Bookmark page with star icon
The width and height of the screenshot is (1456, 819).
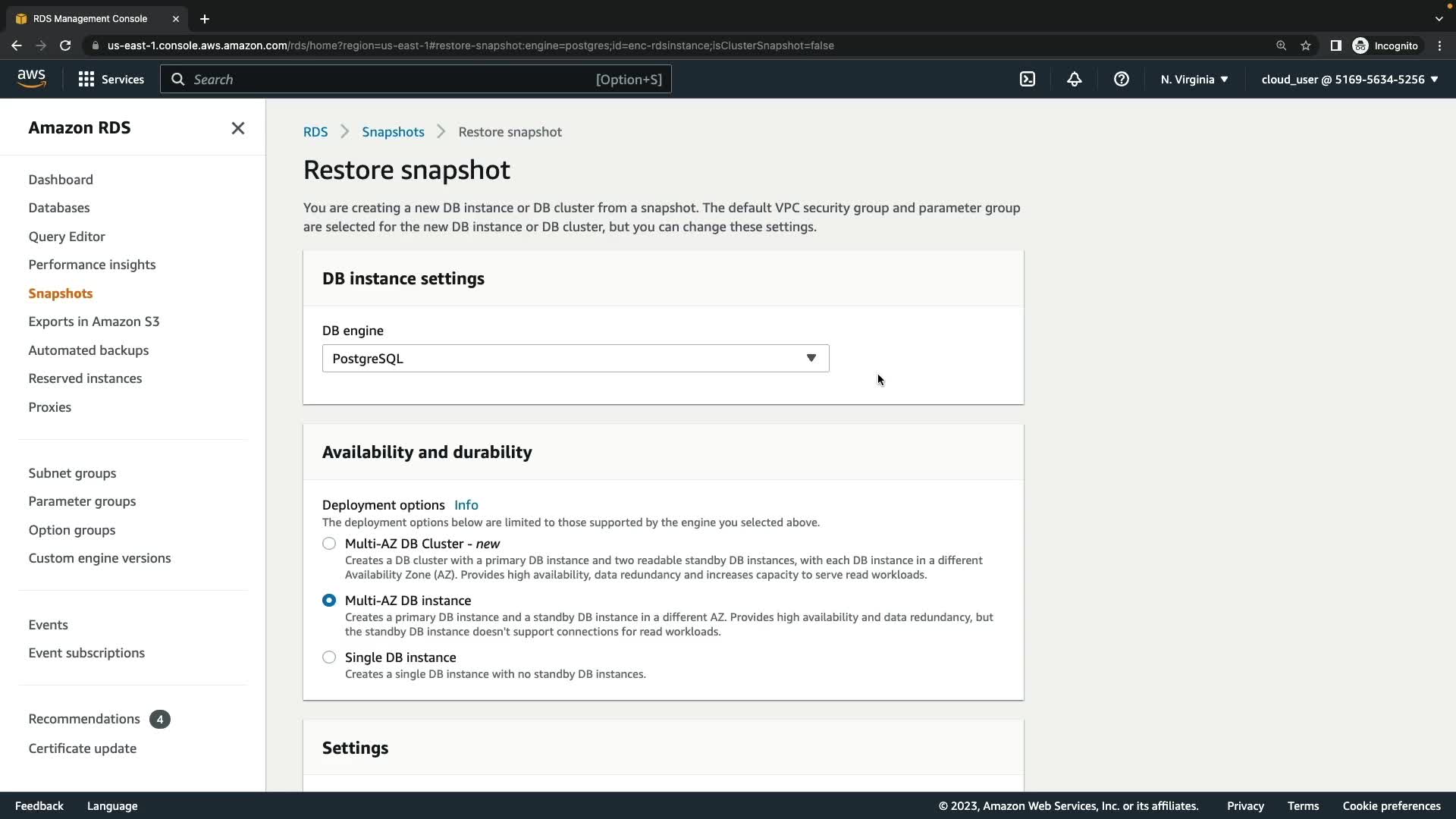[1306, 45]
